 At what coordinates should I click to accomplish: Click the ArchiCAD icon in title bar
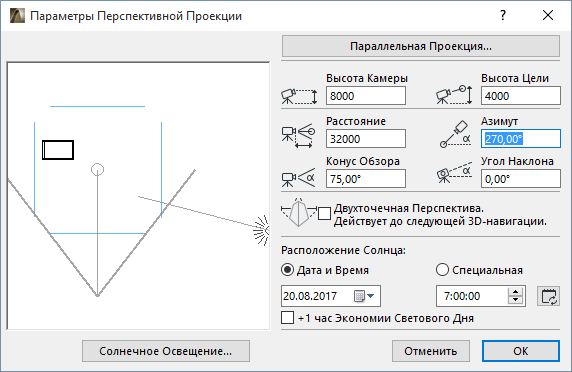[17, 16]
